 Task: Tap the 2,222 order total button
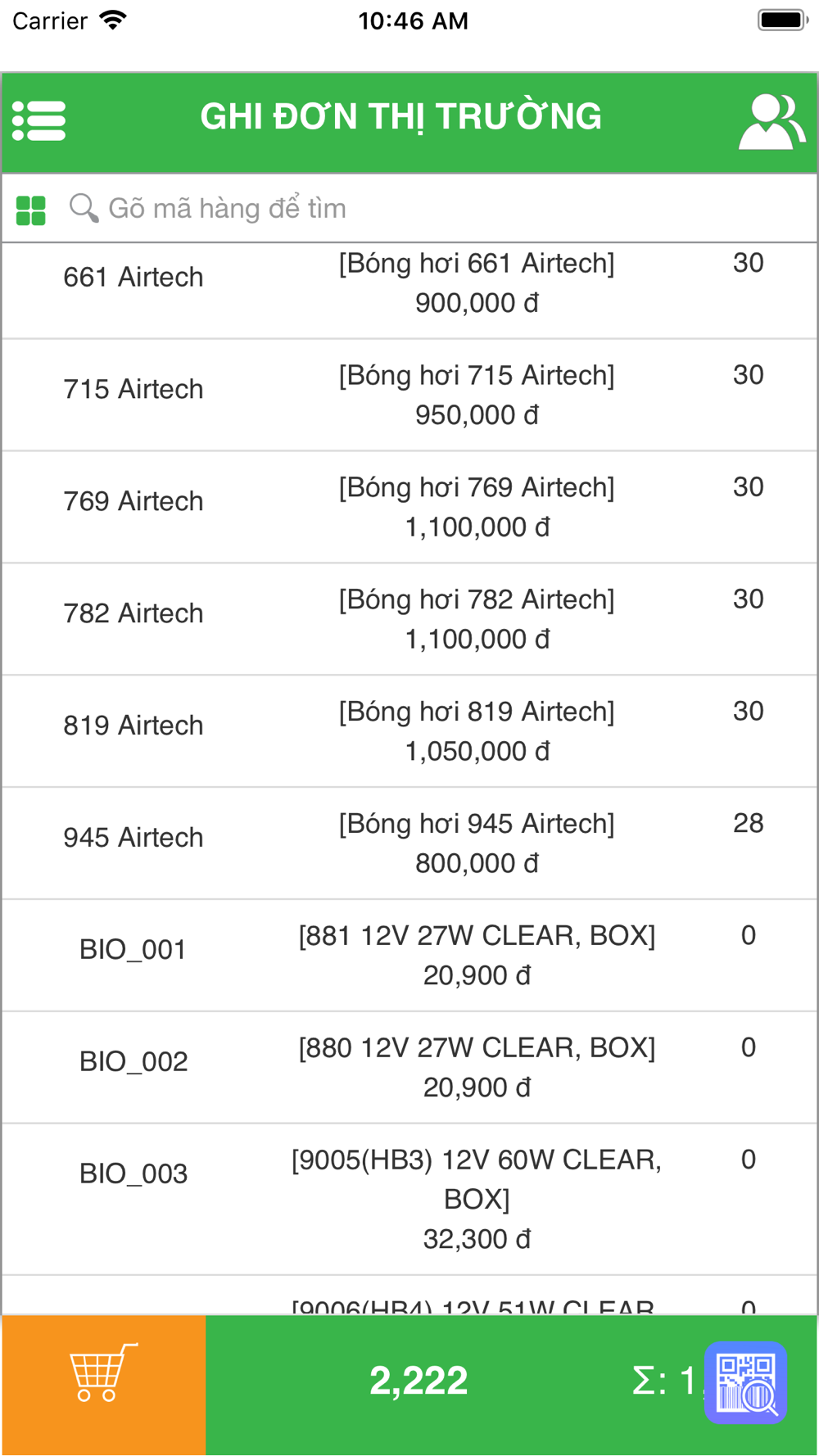[x=419, y=1381]
